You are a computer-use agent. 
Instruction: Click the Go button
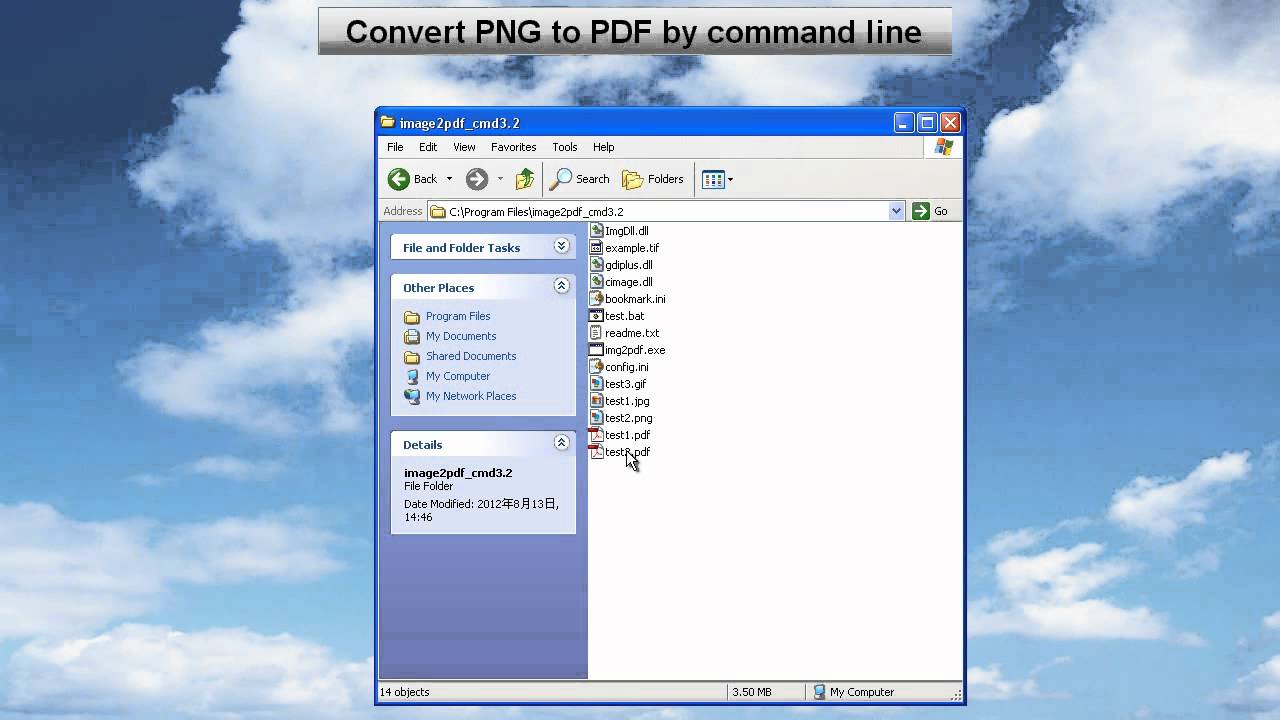930,211
